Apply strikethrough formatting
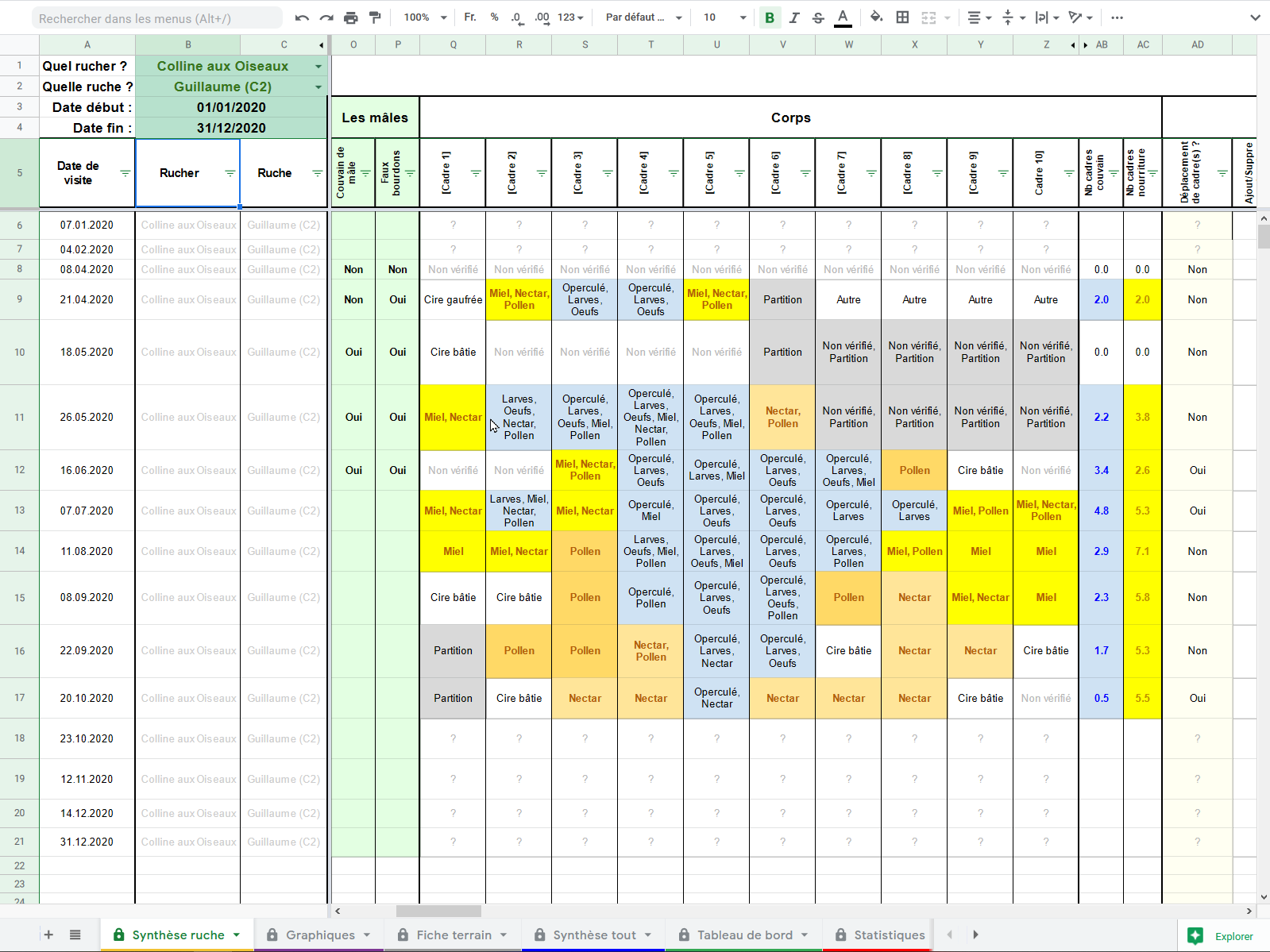This screenshot has width=1270, height=952. click(818, 17)
